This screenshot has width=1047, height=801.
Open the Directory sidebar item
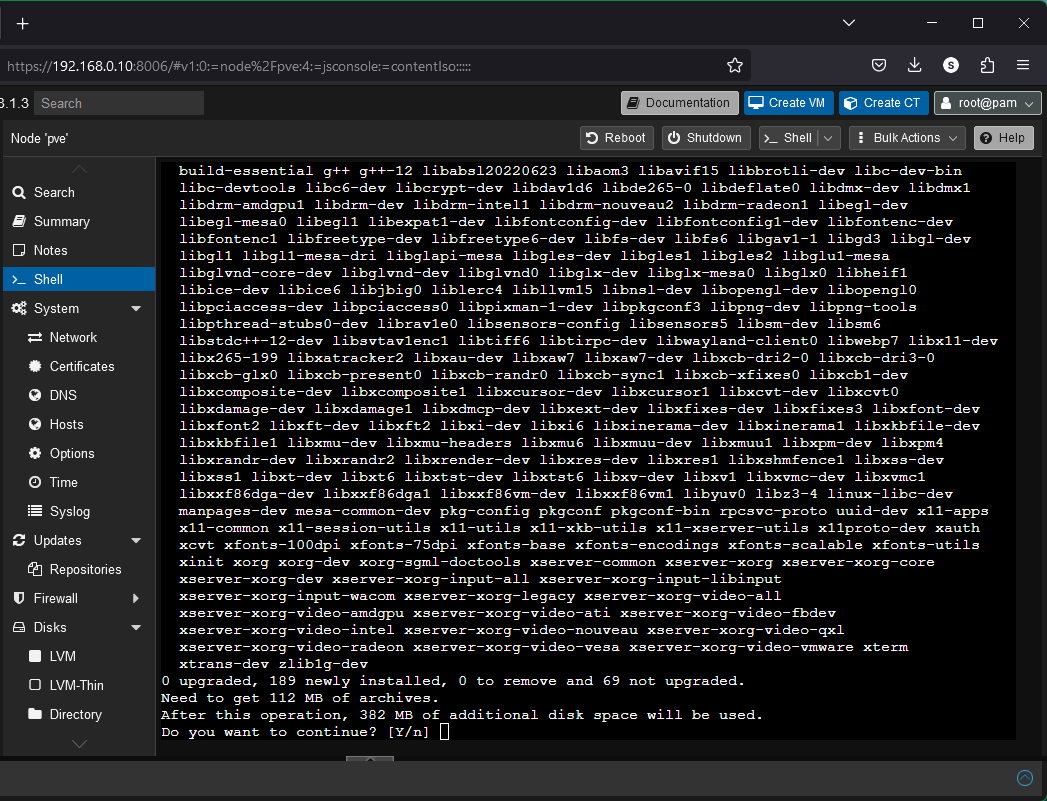(x=79, y=714)
